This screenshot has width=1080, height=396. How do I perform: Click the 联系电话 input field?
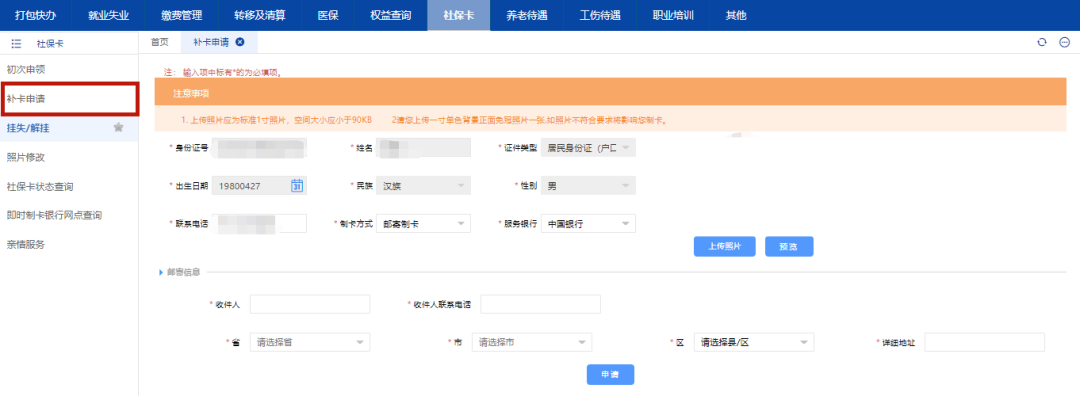coord(259,223)
